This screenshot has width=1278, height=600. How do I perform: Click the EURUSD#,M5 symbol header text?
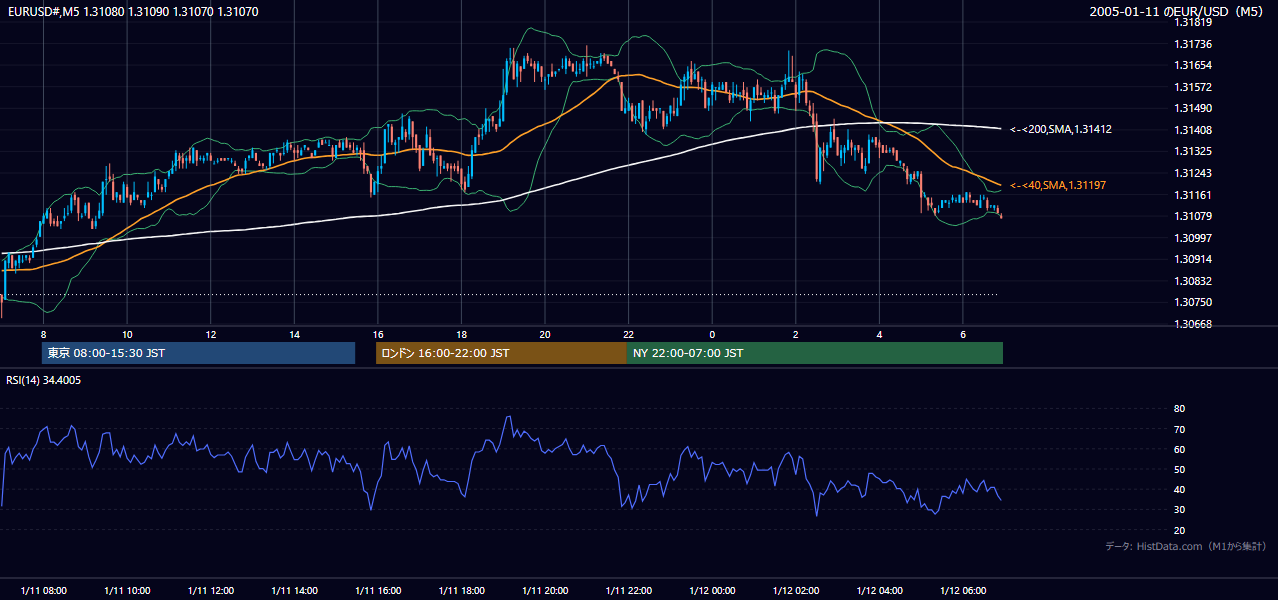132,11
